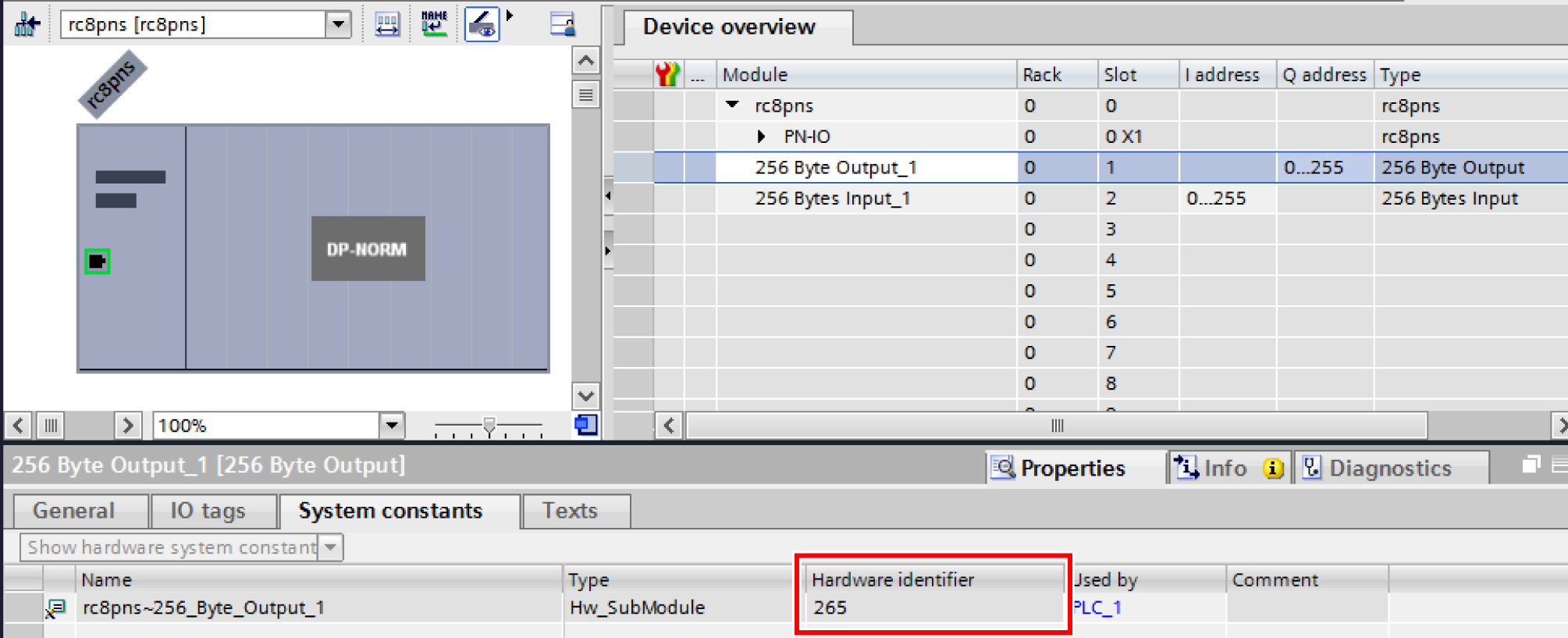The image size is (1568, 638).
Task: Open the device properties window icon
Action: (x=562, y=24)
